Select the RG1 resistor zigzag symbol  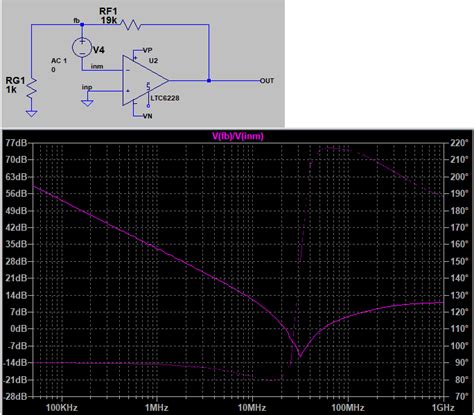coord(32,88)
